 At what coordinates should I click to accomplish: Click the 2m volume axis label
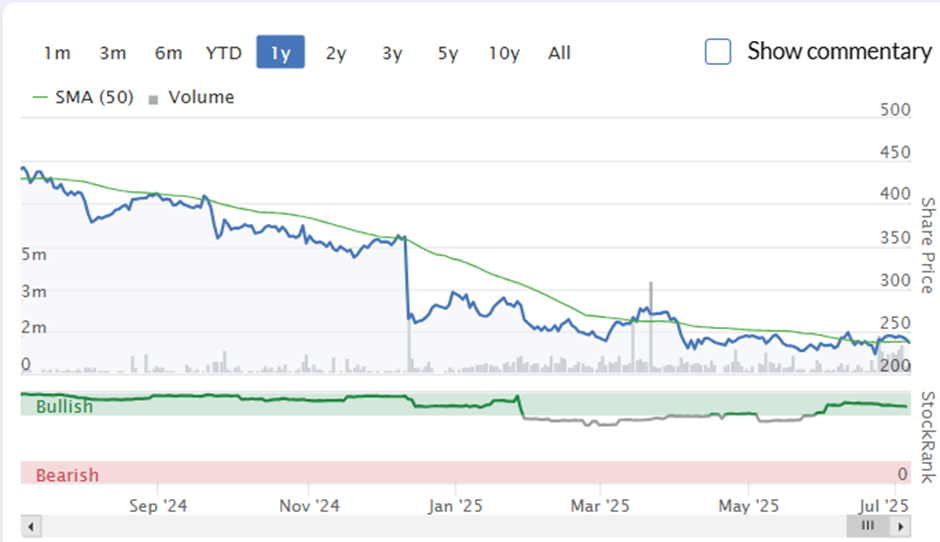pos(34,327)
